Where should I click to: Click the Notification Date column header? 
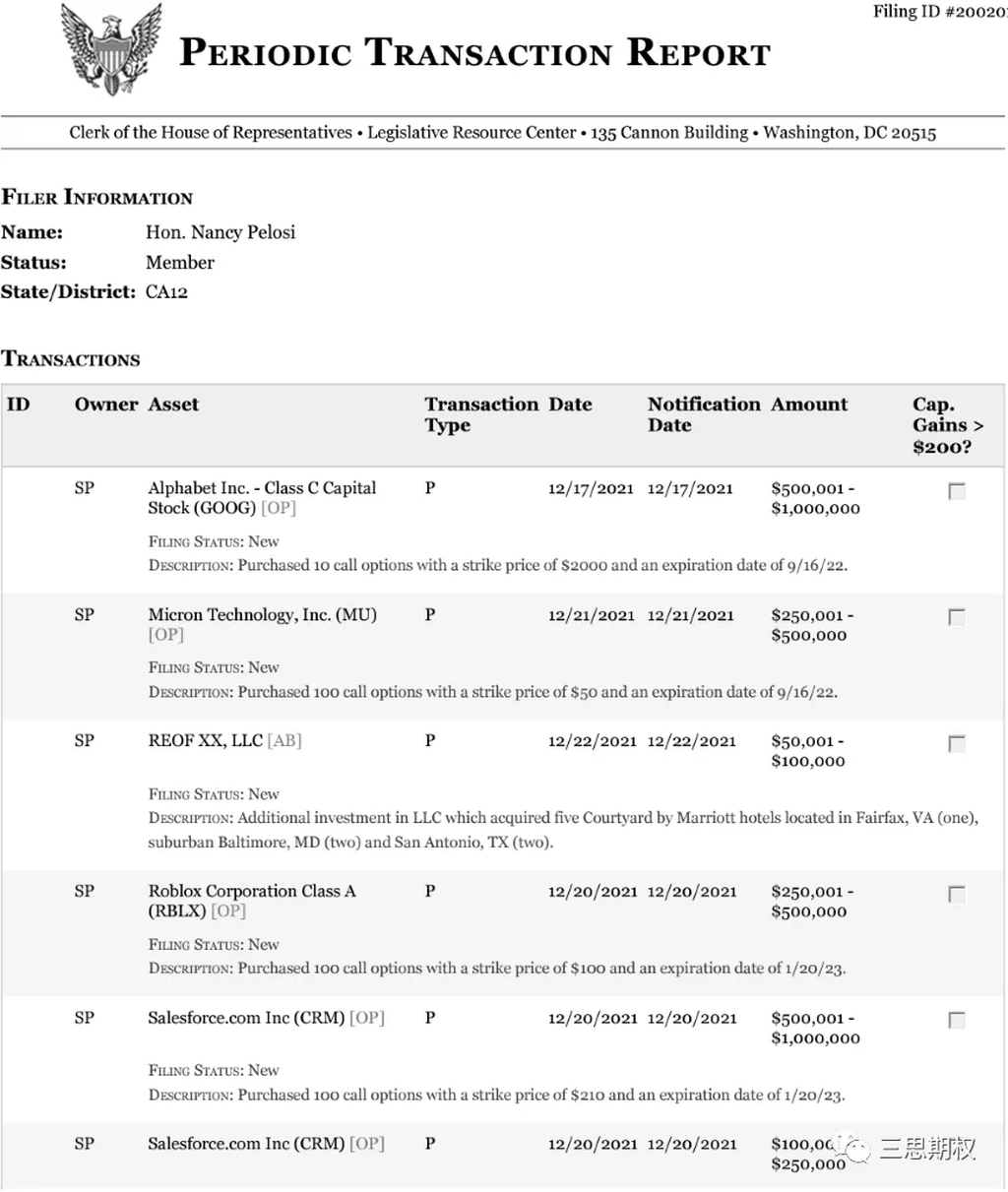(704, 414)
